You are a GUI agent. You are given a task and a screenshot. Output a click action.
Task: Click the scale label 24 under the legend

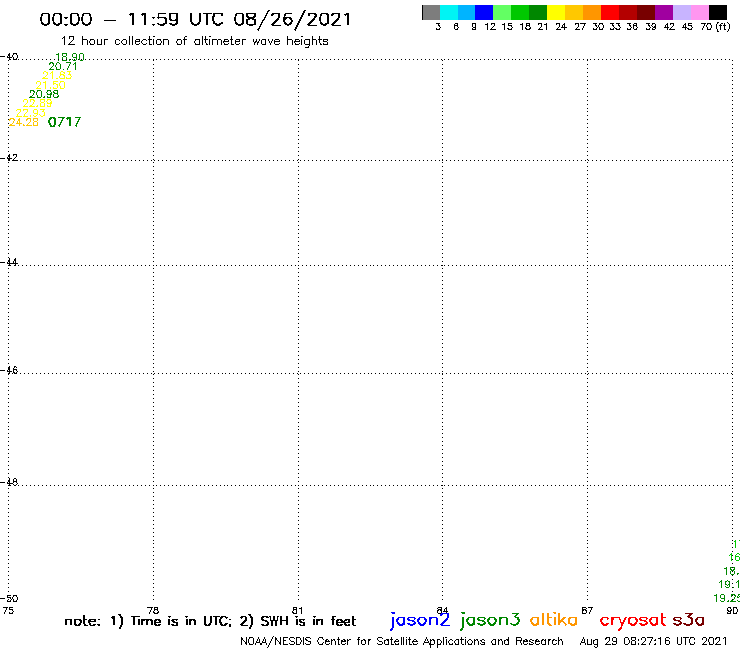pos(561,27)
